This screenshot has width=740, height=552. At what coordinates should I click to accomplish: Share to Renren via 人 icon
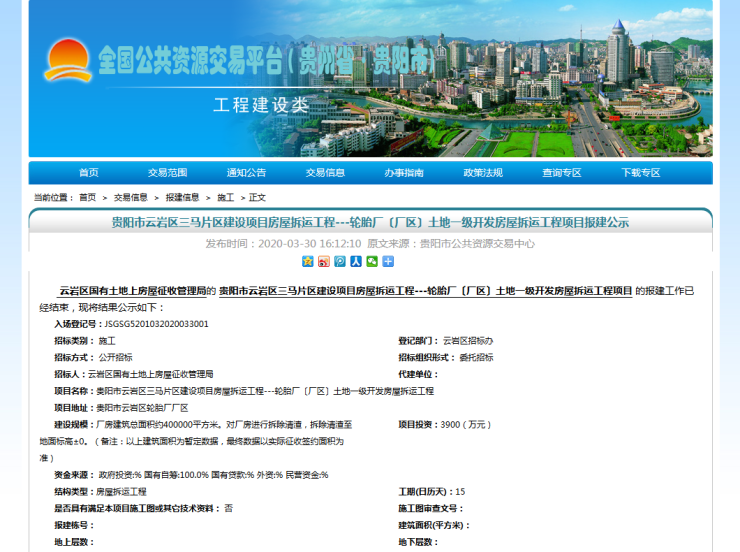pyautogui.click(x=356, y=261)
